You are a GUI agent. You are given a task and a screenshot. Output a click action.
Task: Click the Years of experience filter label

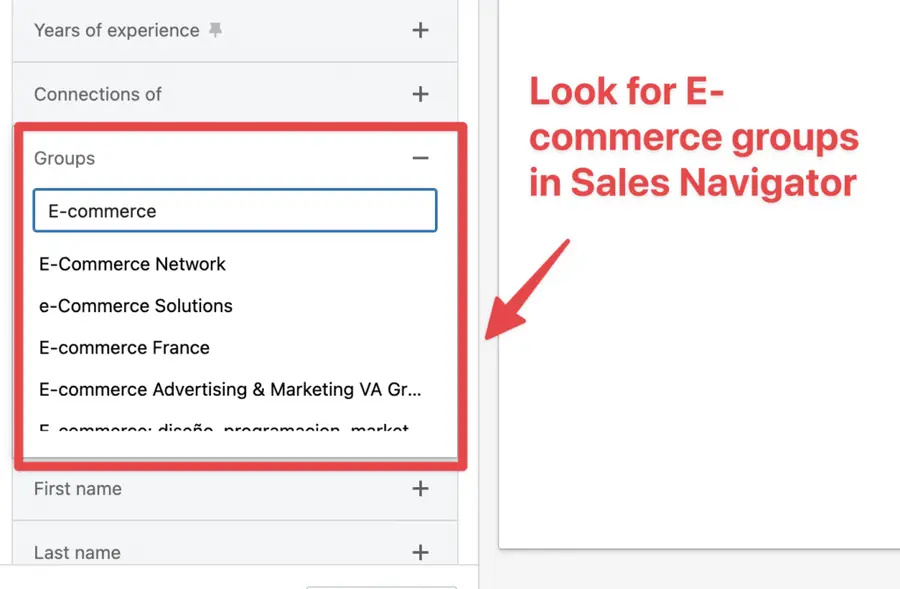point(115,30)
